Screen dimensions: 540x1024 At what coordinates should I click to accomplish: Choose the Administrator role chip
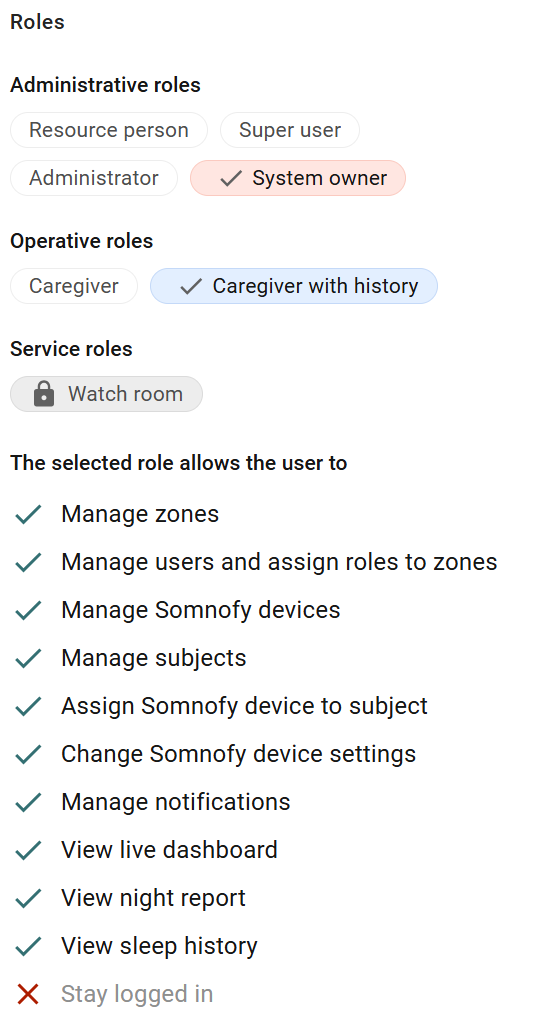(94, 178)
